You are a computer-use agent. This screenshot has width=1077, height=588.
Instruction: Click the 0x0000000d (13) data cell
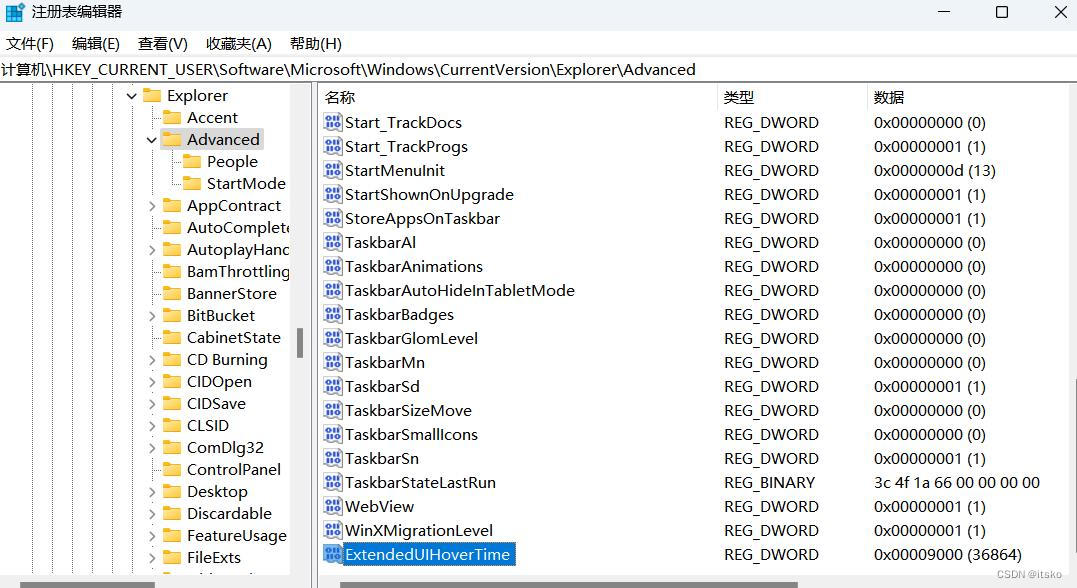934,170
